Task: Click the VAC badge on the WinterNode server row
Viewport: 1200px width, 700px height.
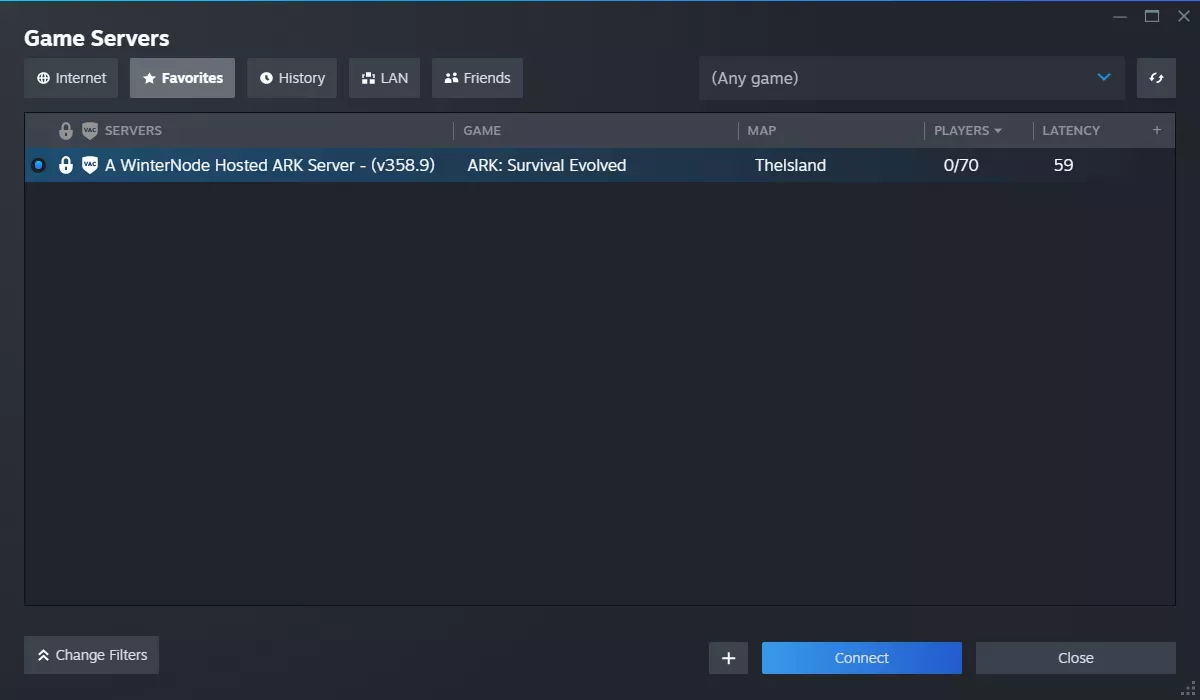Action: tap(88, 165)
